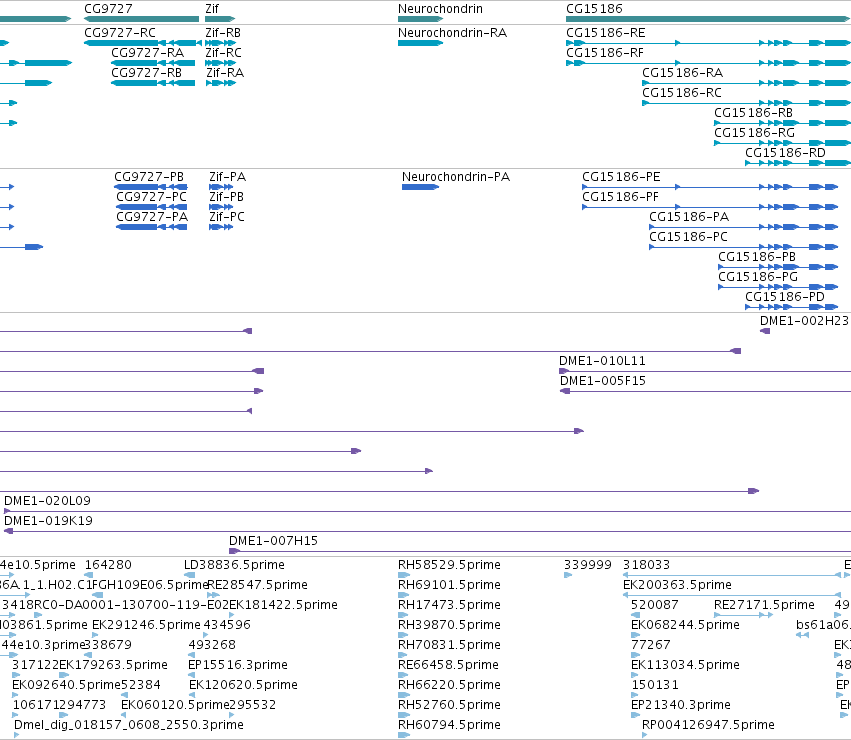Select transcript CG9727-RC
Viewport: 851px width, 740px height.
(120, 33)
